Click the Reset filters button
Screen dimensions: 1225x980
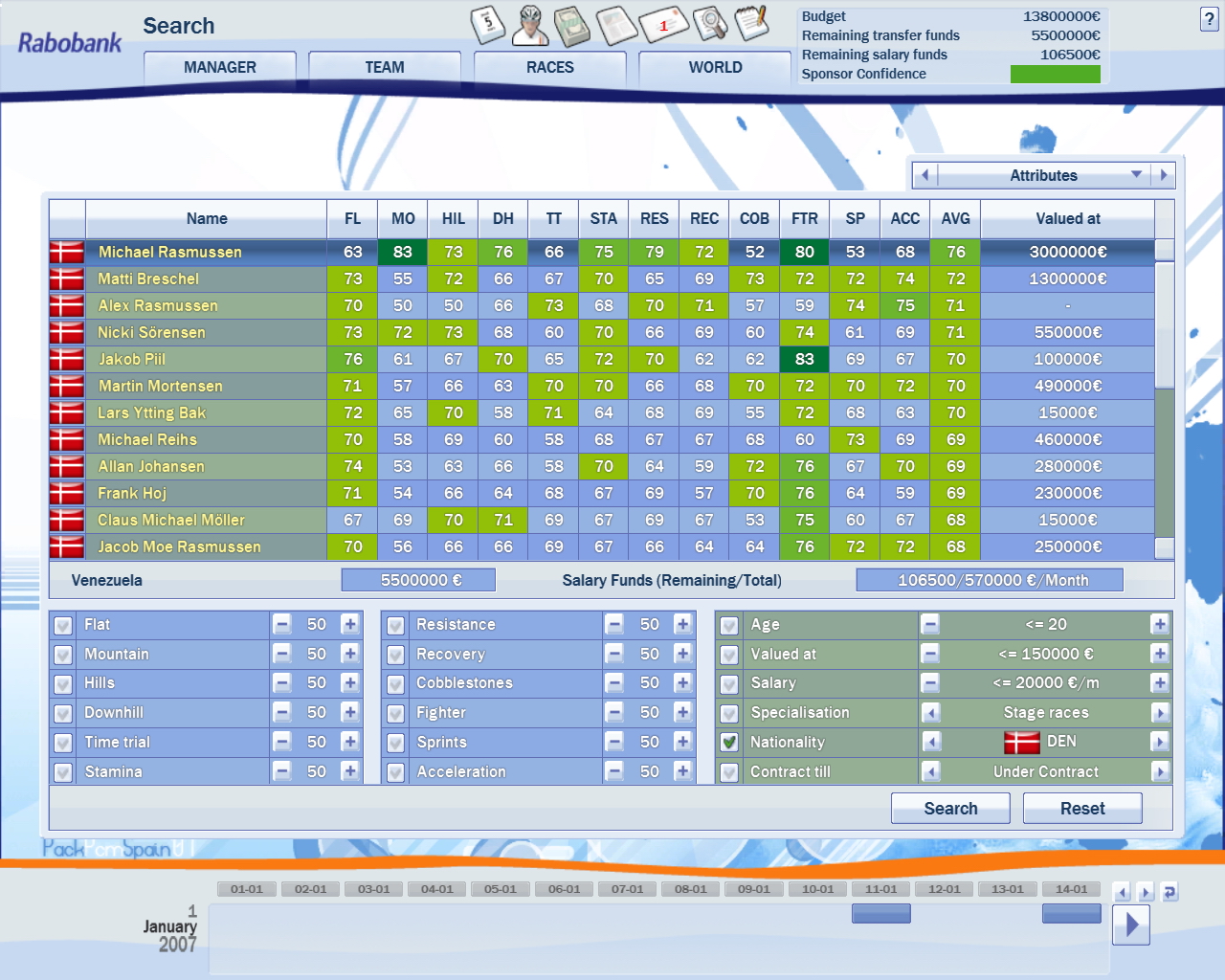coord(1082,809)
